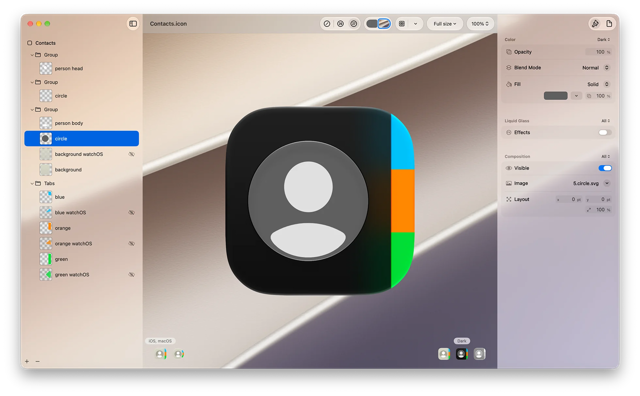The image size is (640, 396).
Task: Select the square iOS/macOS icon preview
Action: click(x=161, y=354)
